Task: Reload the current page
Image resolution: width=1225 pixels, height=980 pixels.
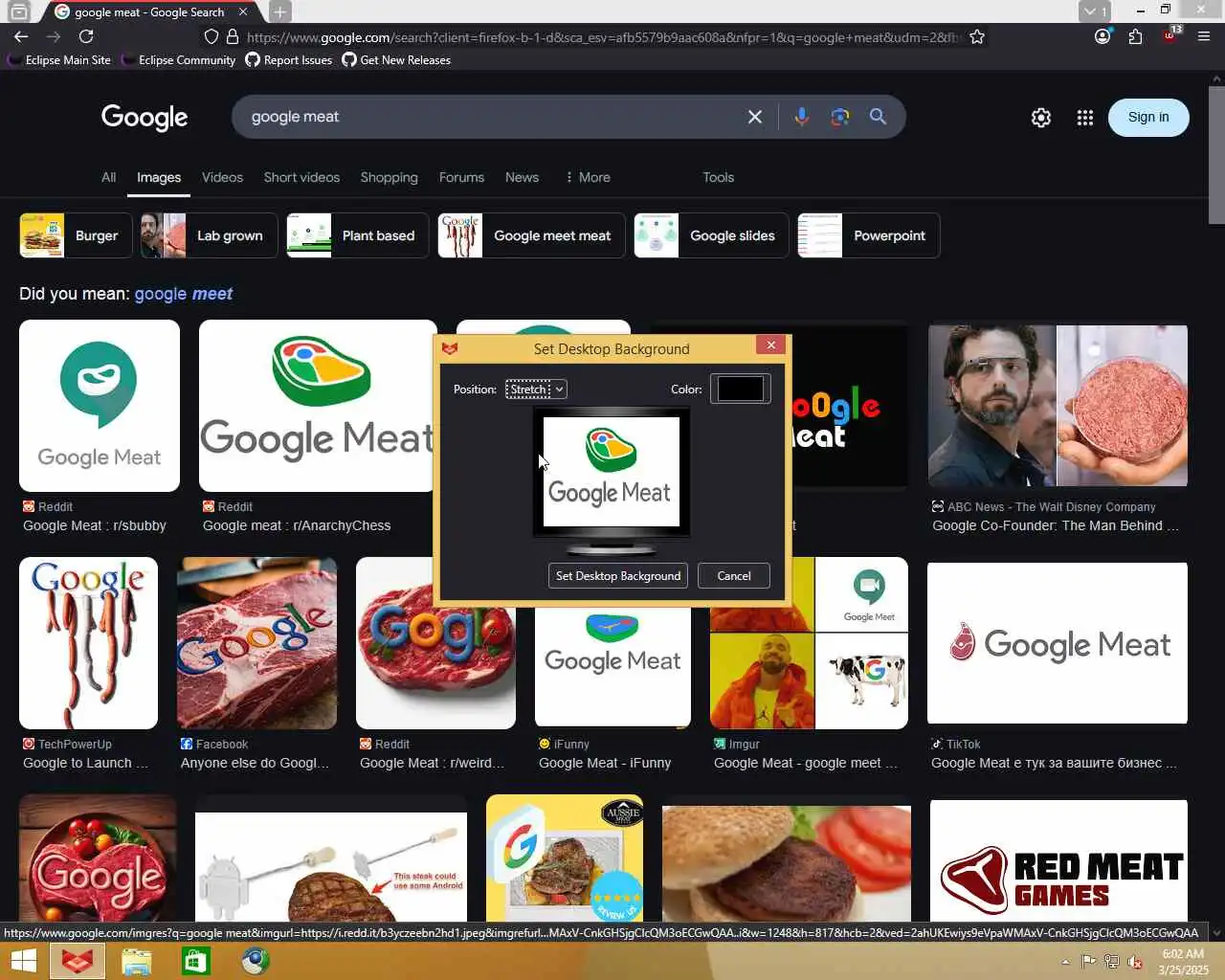Action: 86,36
